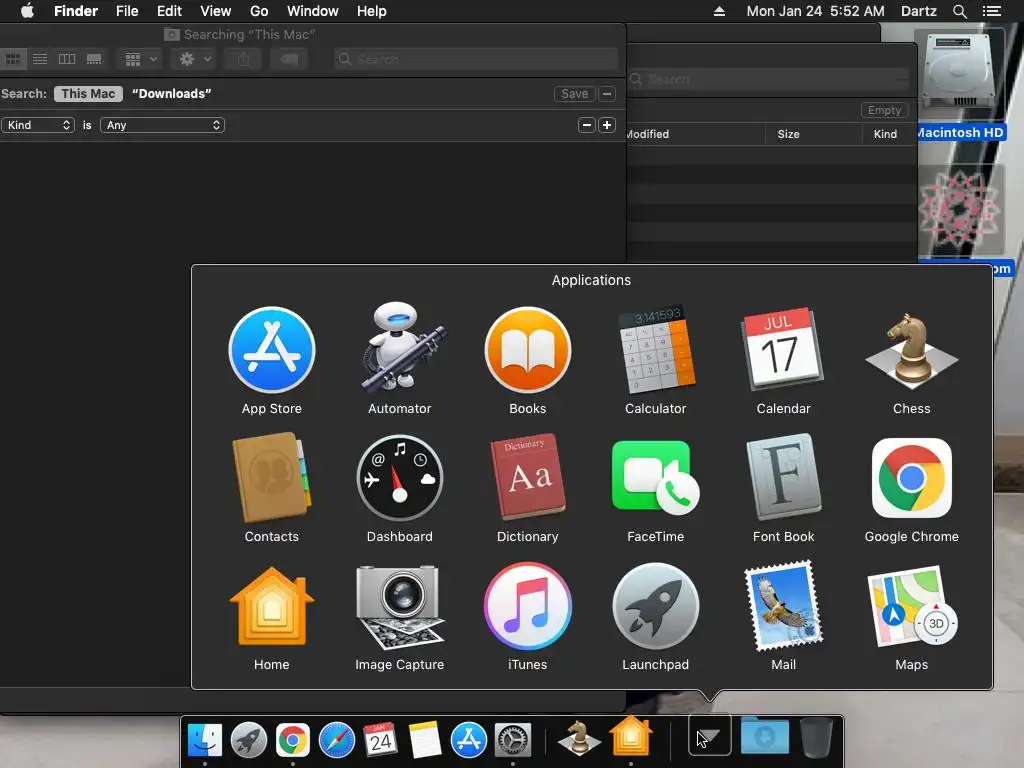Open Calculator in Applications stack
1024x768 pixels.
click(656, 349)
